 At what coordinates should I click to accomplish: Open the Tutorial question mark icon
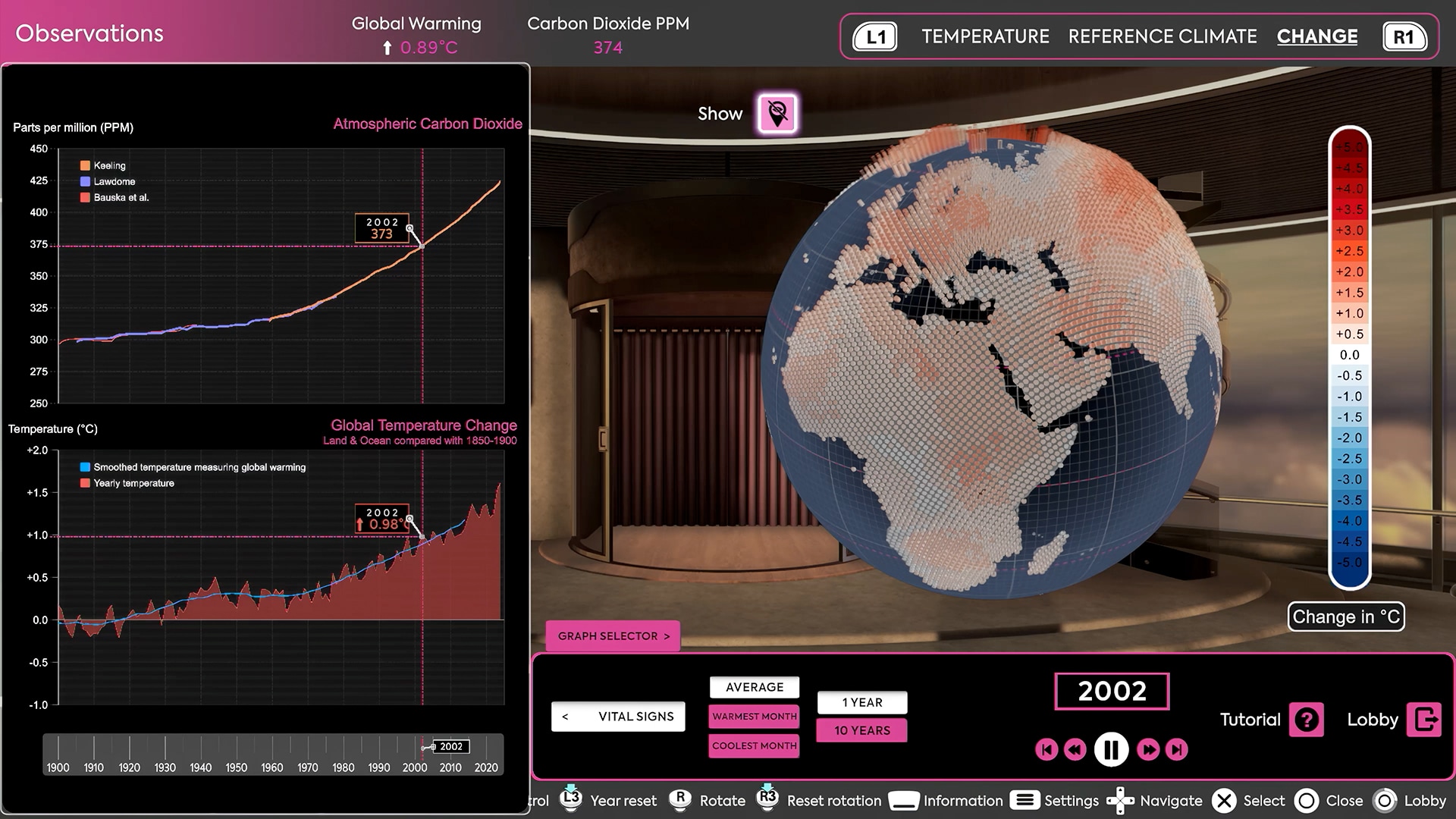(1307, 720)
